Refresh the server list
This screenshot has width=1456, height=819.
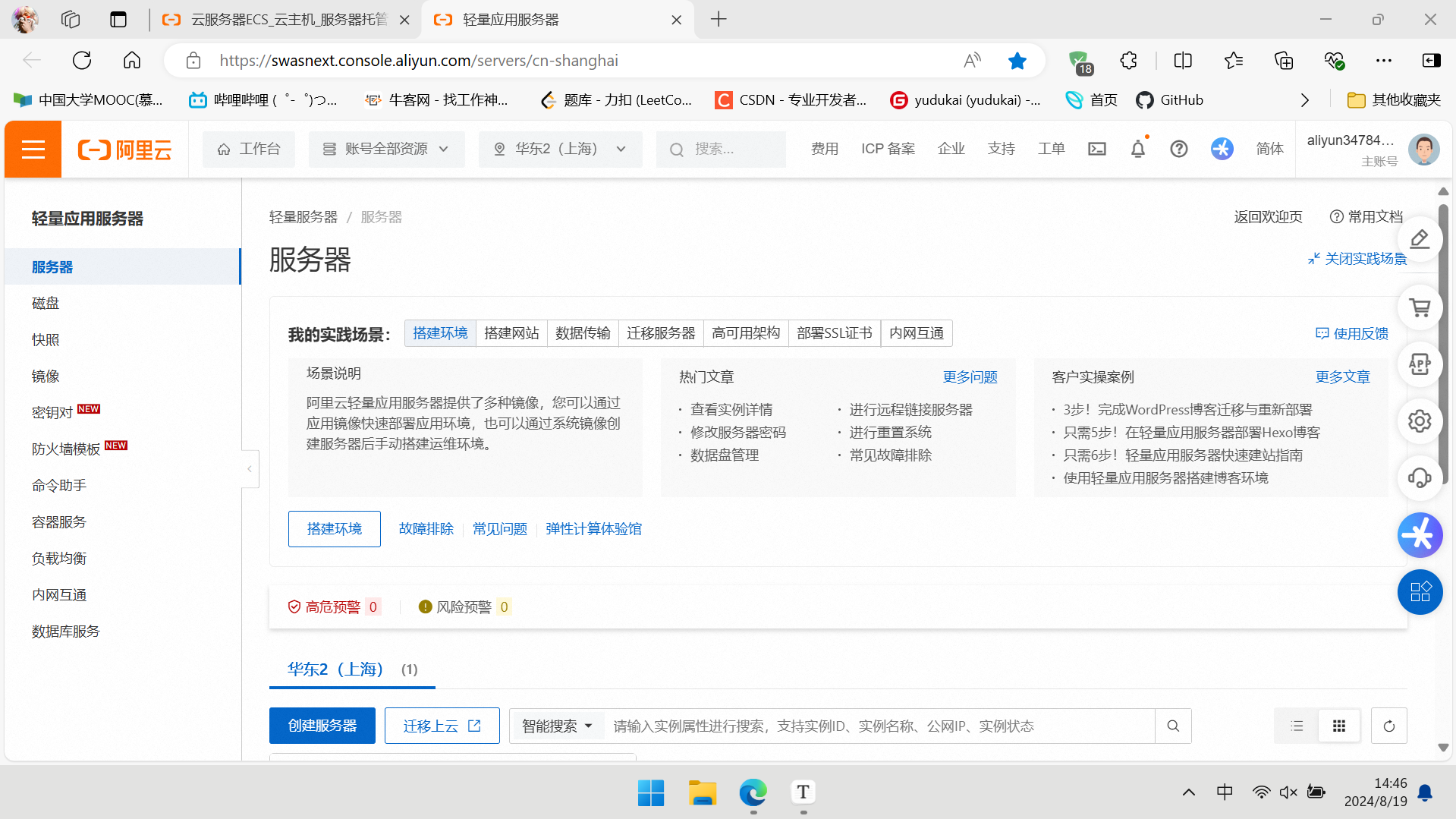click(x=1389, y=726)
